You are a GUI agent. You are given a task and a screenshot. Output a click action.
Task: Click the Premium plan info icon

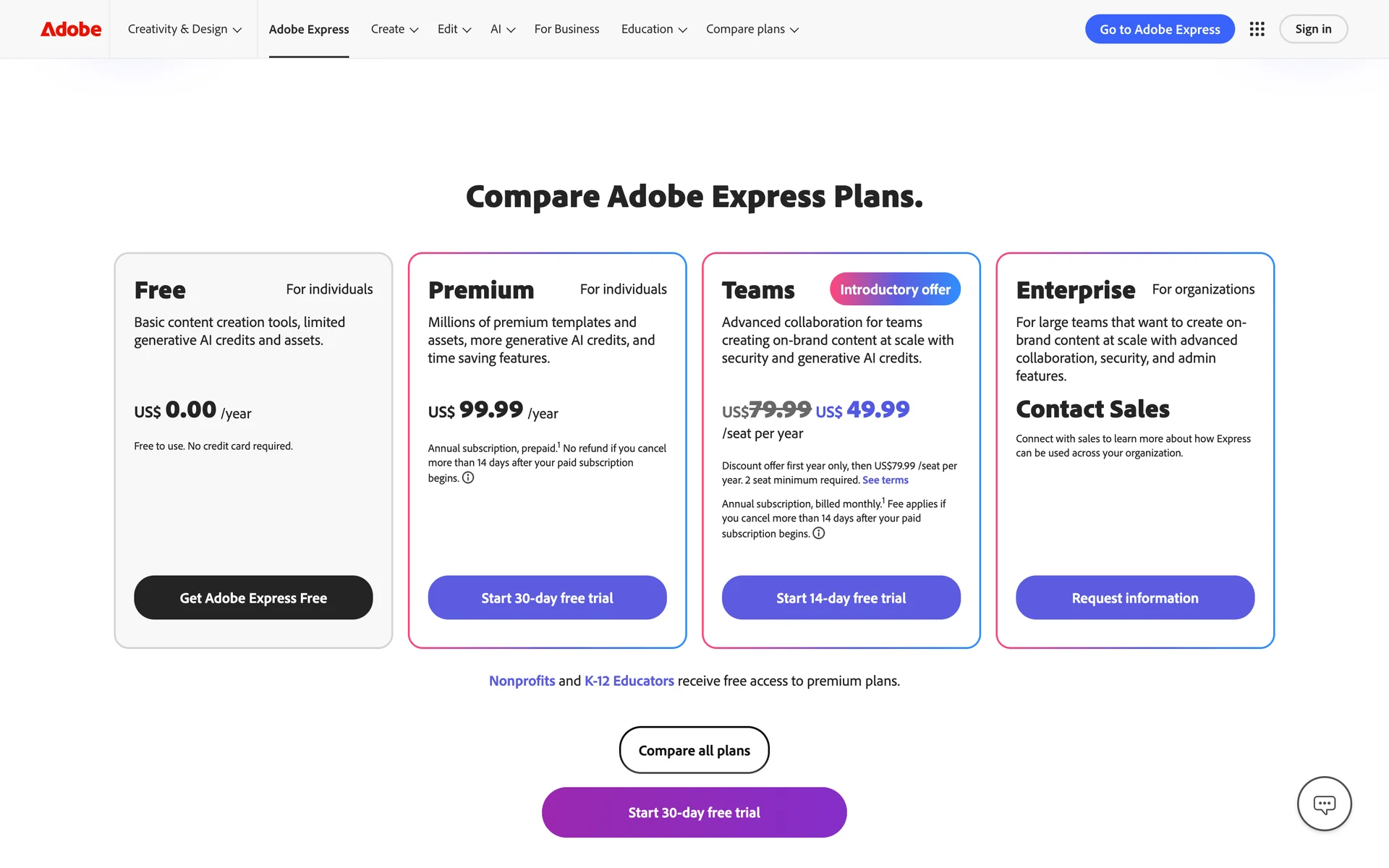468,477
